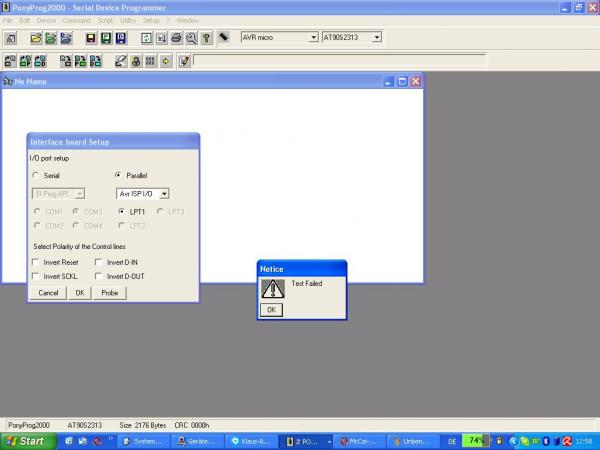Tick the Invert D-IN checkbox
The image size is (600, 450).
tap(100, 262)
